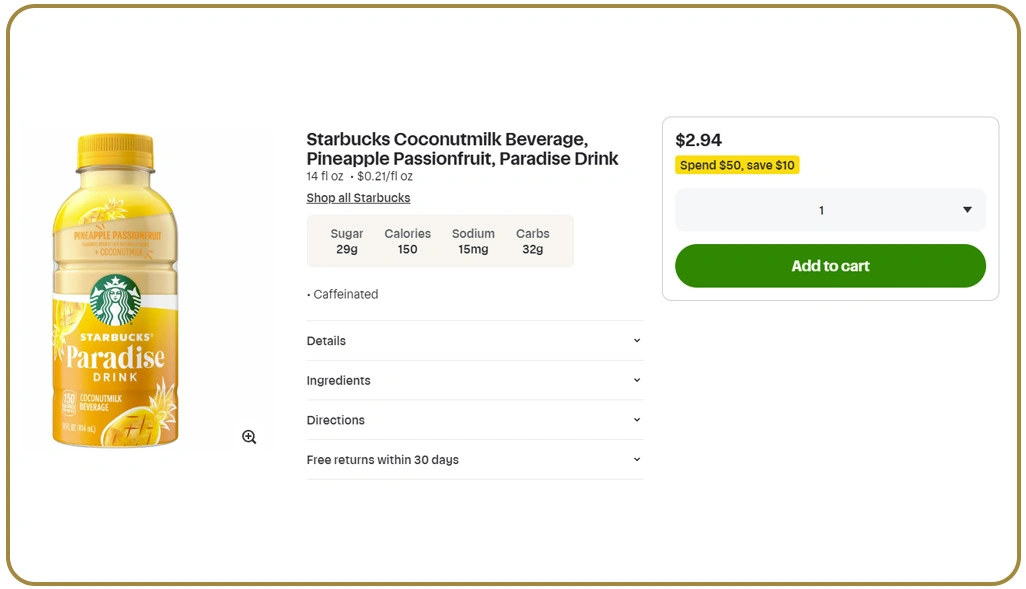Click the quantity selector's triangle arrow

(967, 210)
